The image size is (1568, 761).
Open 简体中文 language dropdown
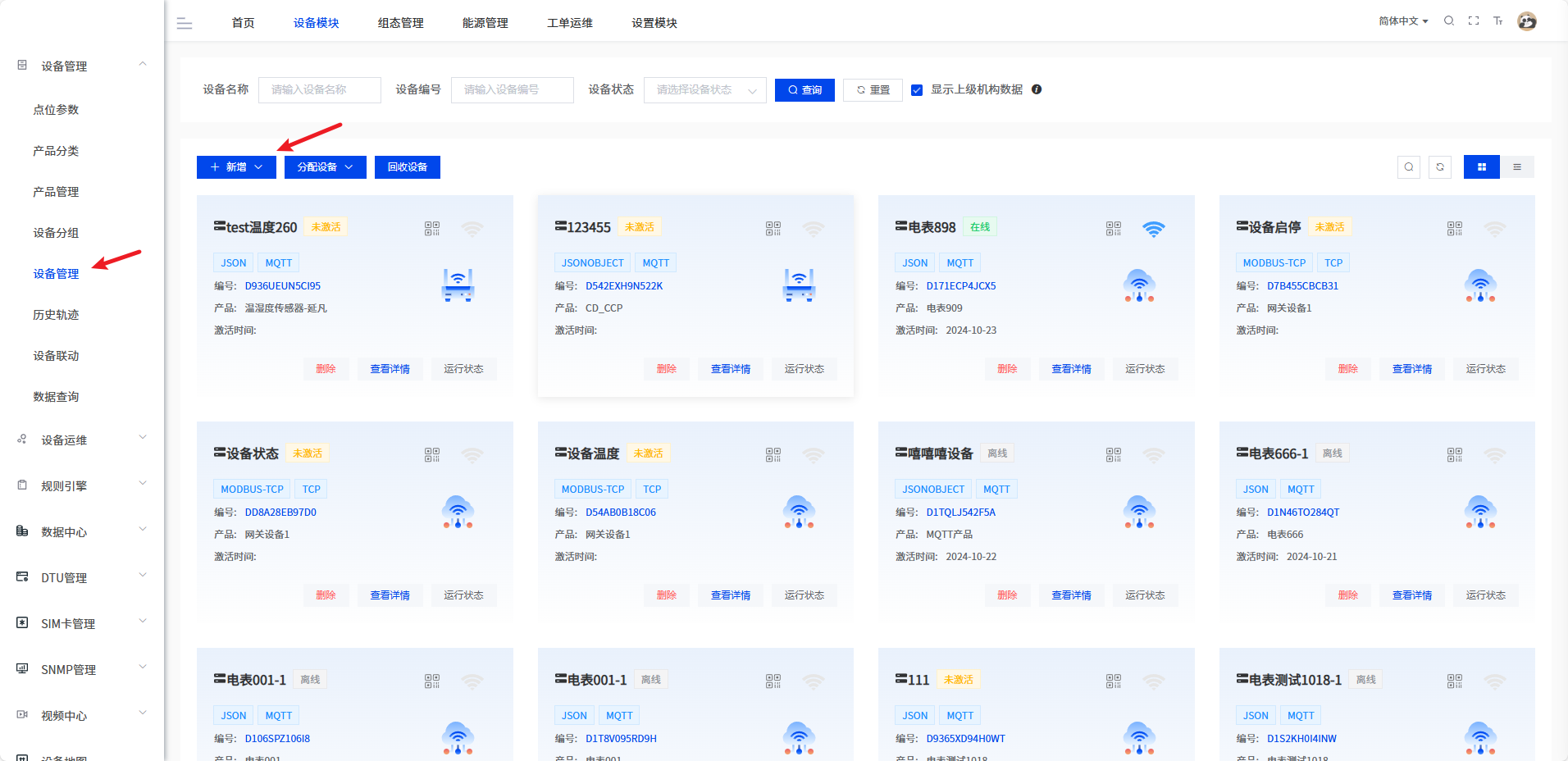pos(1403,21)
